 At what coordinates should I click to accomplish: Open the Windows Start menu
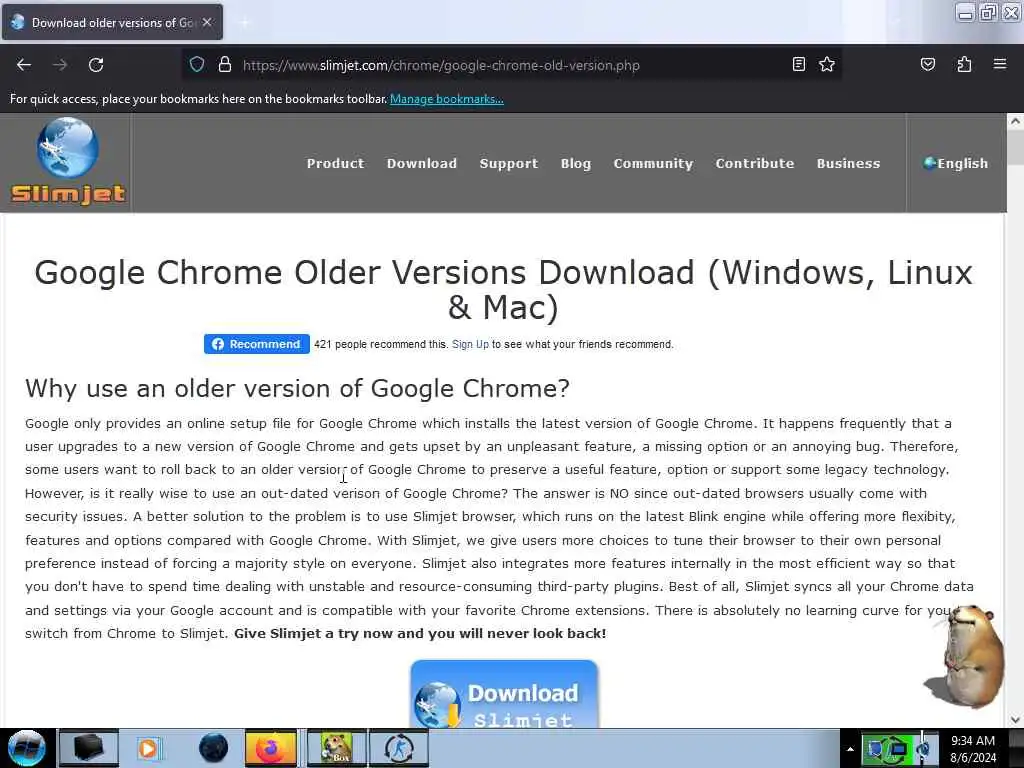tap(26, 748)
